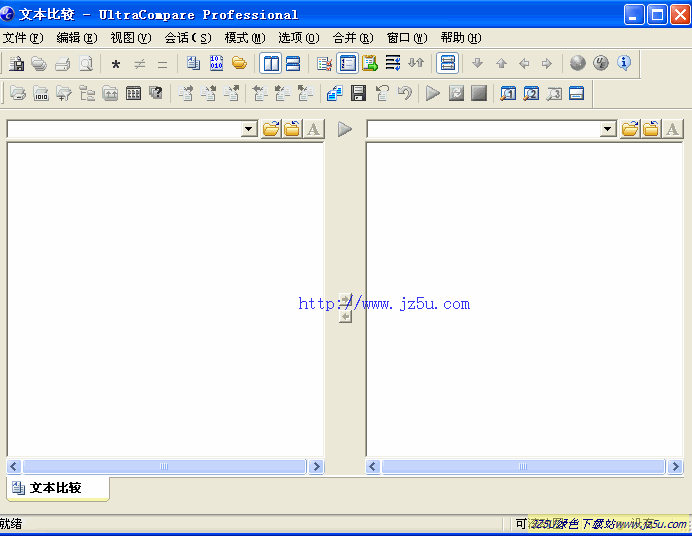Click the magnifier window 3 icon

(554, 94)
